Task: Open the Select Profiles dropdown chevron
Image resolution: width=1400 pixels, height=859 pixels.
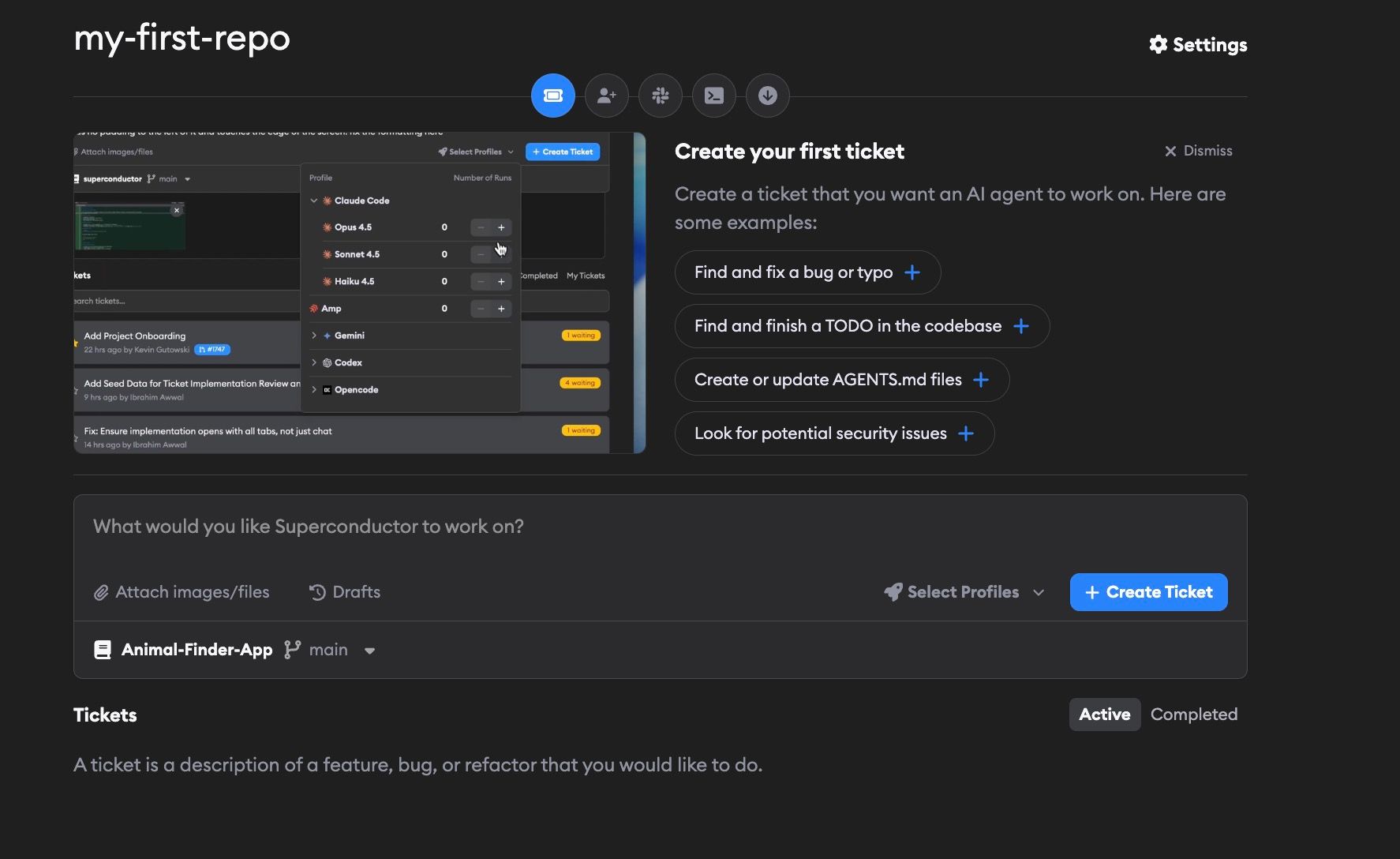Action: tap(1039, 592)
